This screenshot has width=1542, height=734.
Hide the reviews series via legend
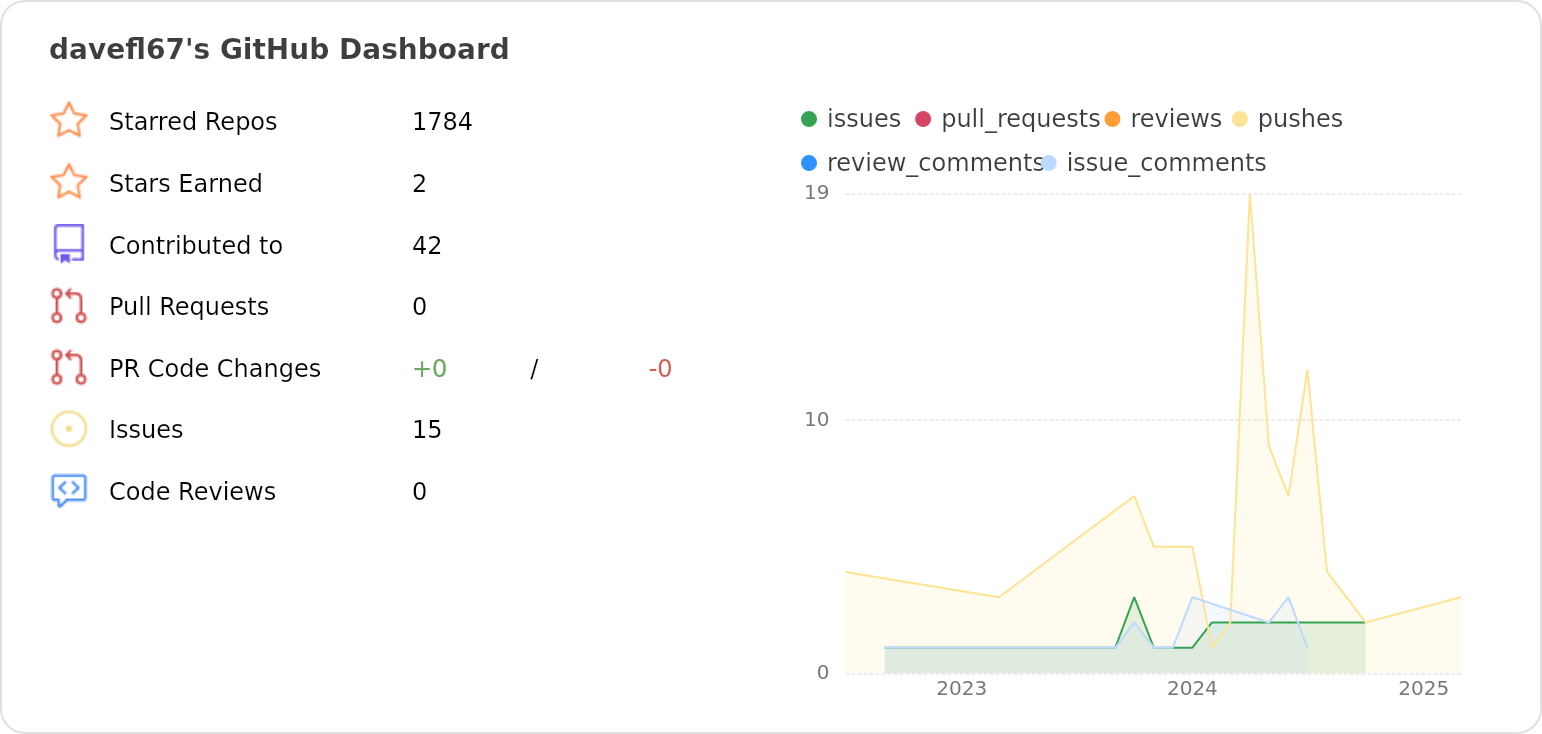(x=1164, y=119)
